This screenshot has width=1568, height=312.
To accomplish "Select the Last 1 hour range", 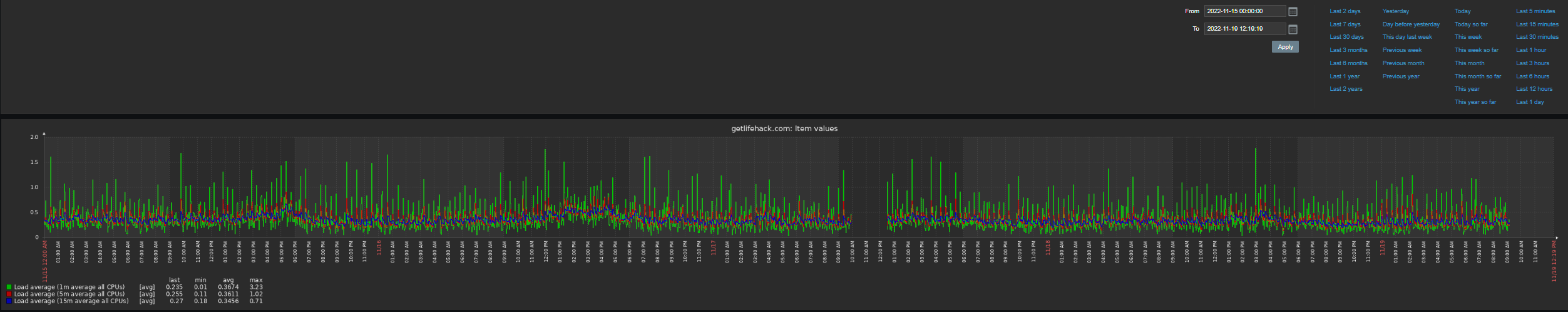I will click(1531, 50).
